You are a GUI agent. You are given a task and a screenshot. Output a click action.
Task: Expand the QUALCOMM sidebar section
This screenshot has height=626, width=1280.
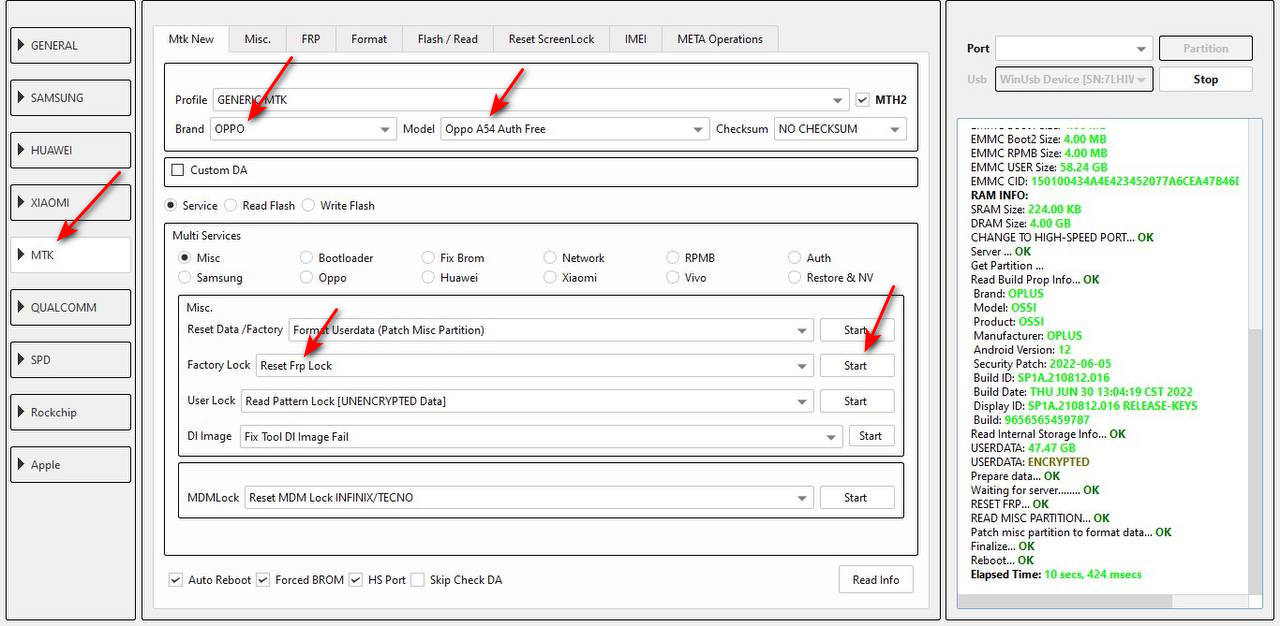pyautogui.click(x=70, y=307)
